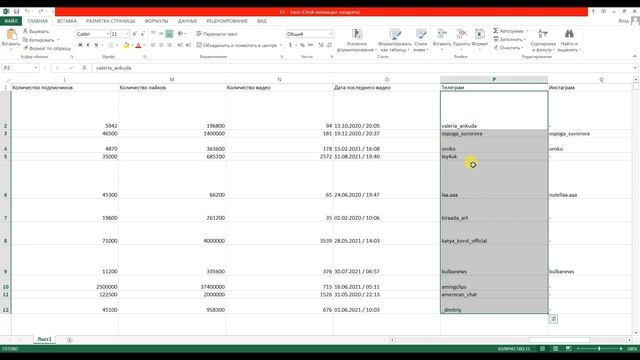Select column P header
The image size is (640, 360).
tap(494, 79)
